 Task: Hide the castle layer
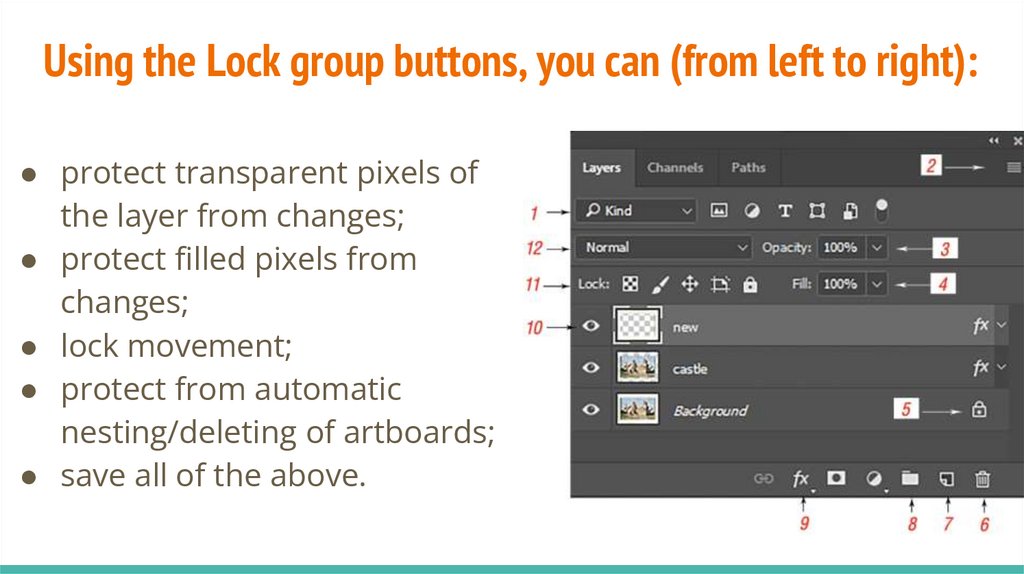pos(591,368)
